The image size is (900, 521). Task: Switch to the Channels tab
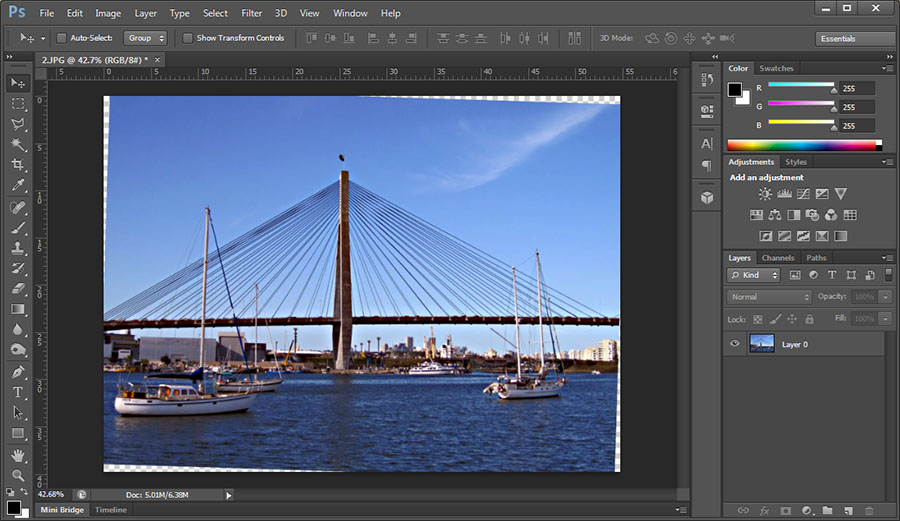click(x=778, y=258)
